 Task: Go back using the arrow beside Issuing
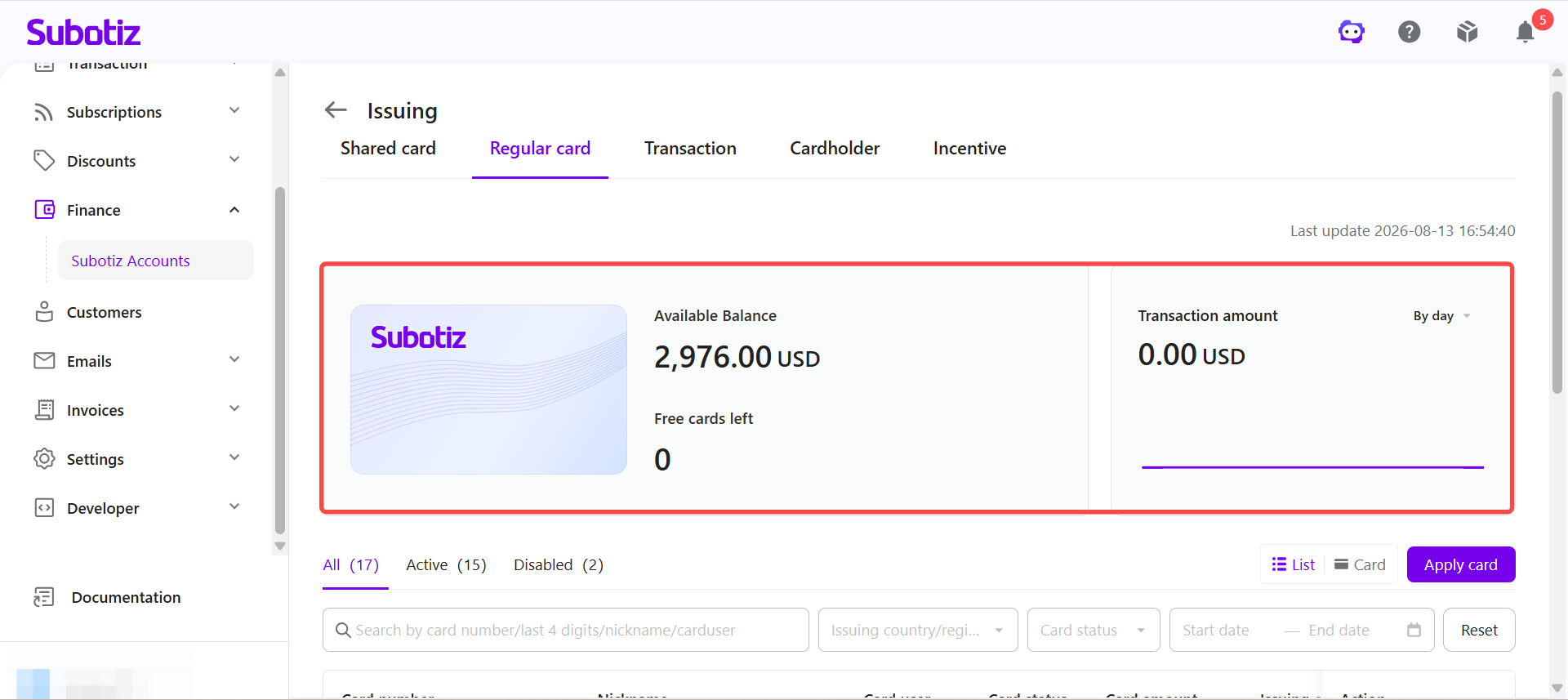[x=336, y=109]
